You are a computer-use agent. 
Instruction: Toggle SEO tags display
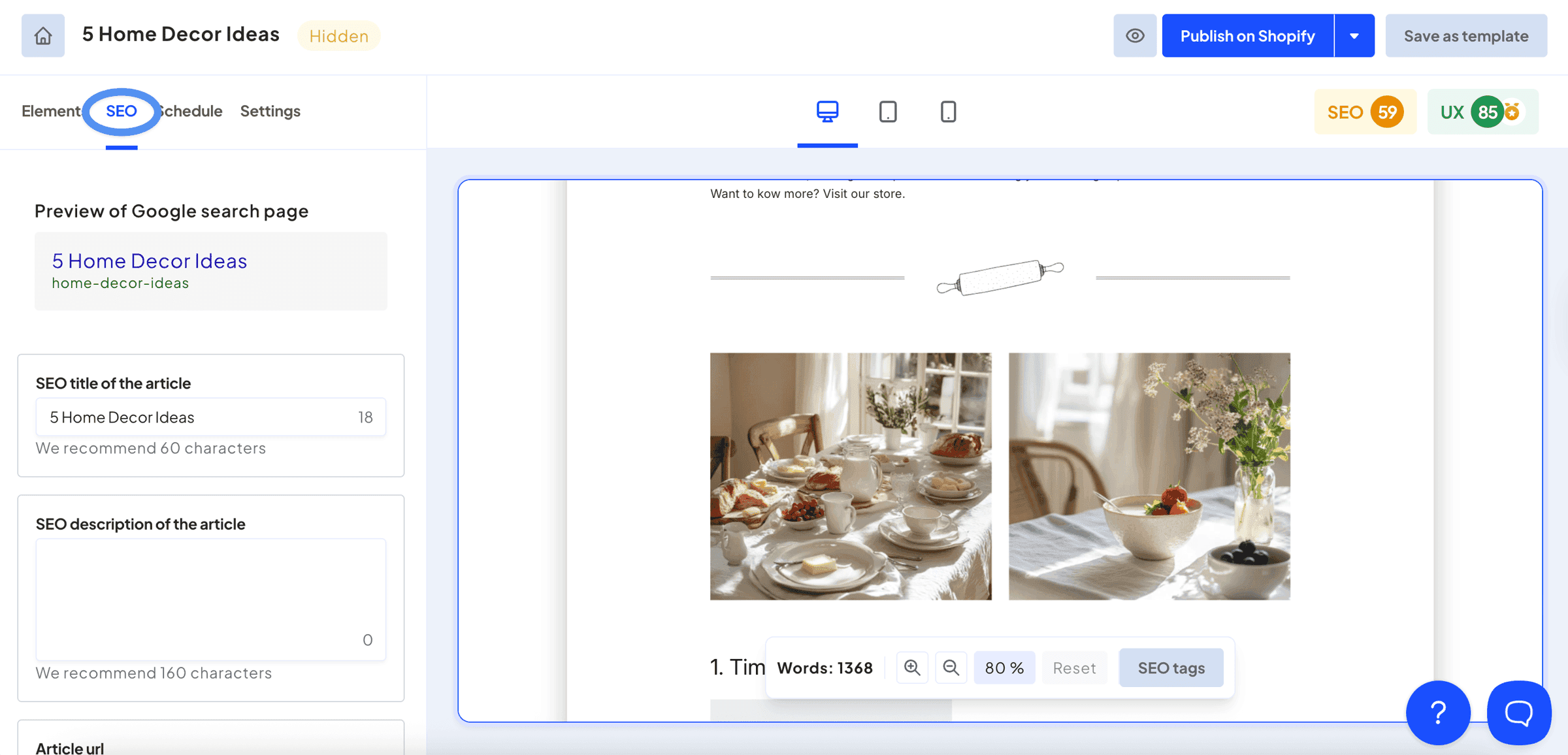tap(1171, 667)
